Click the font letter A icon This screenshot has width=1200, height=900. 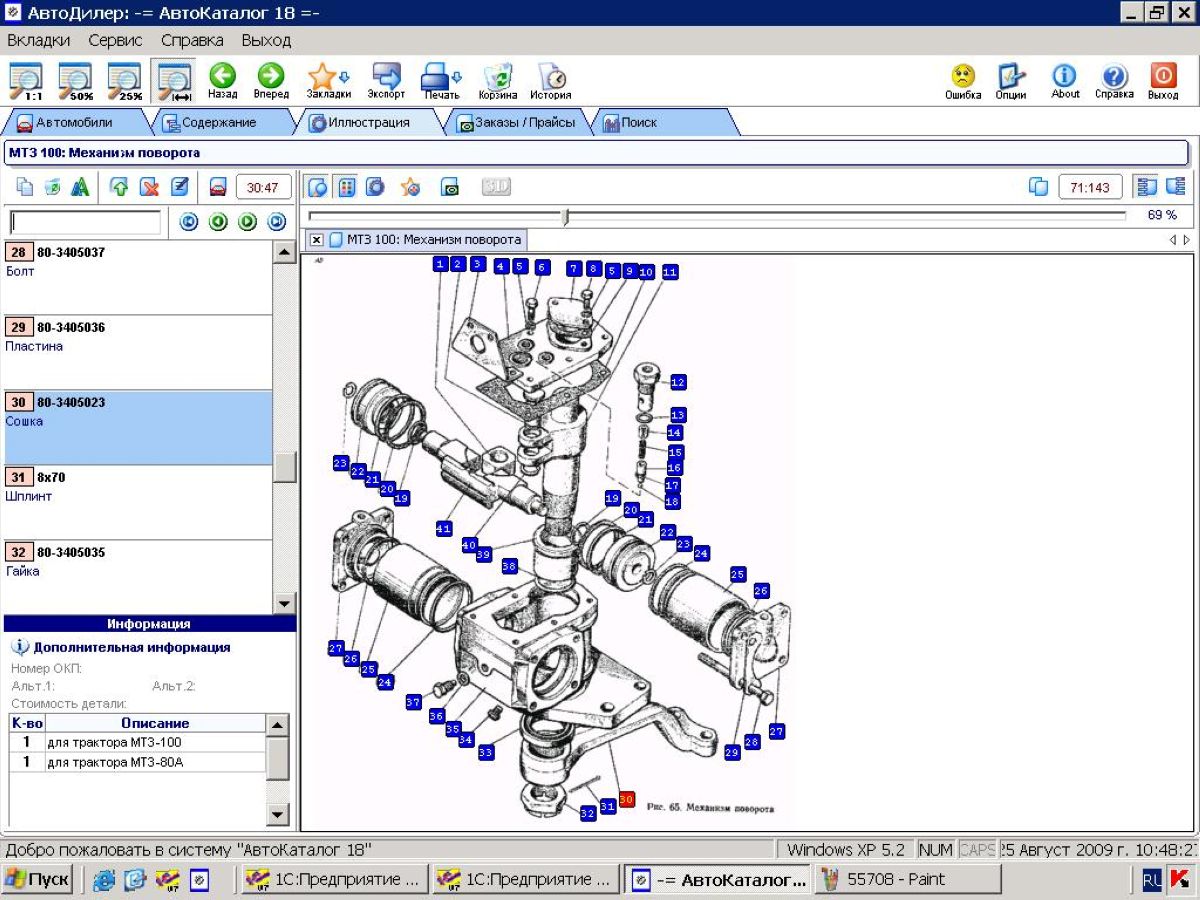point(80,187)
